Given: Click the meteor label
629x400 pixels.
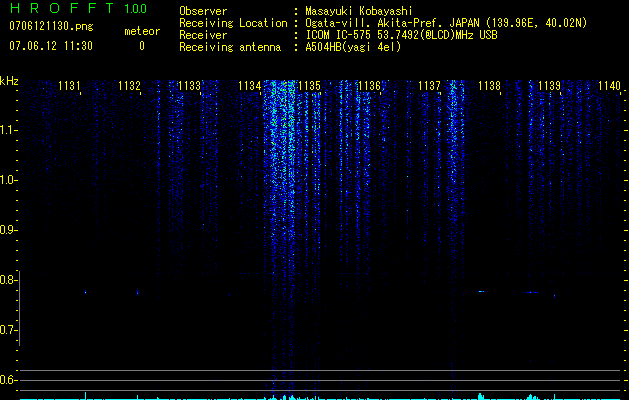Looking at the screenshot, I should click(142, 31).
